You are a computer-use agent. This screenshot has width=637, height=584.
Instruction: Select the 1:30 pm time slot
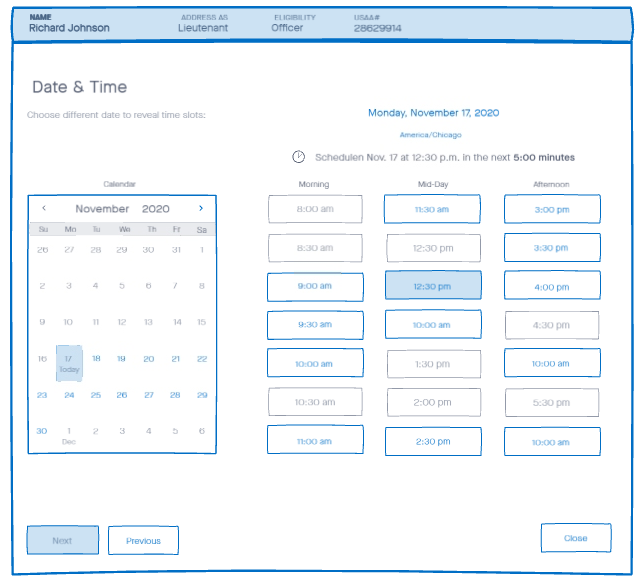point(434,364)
